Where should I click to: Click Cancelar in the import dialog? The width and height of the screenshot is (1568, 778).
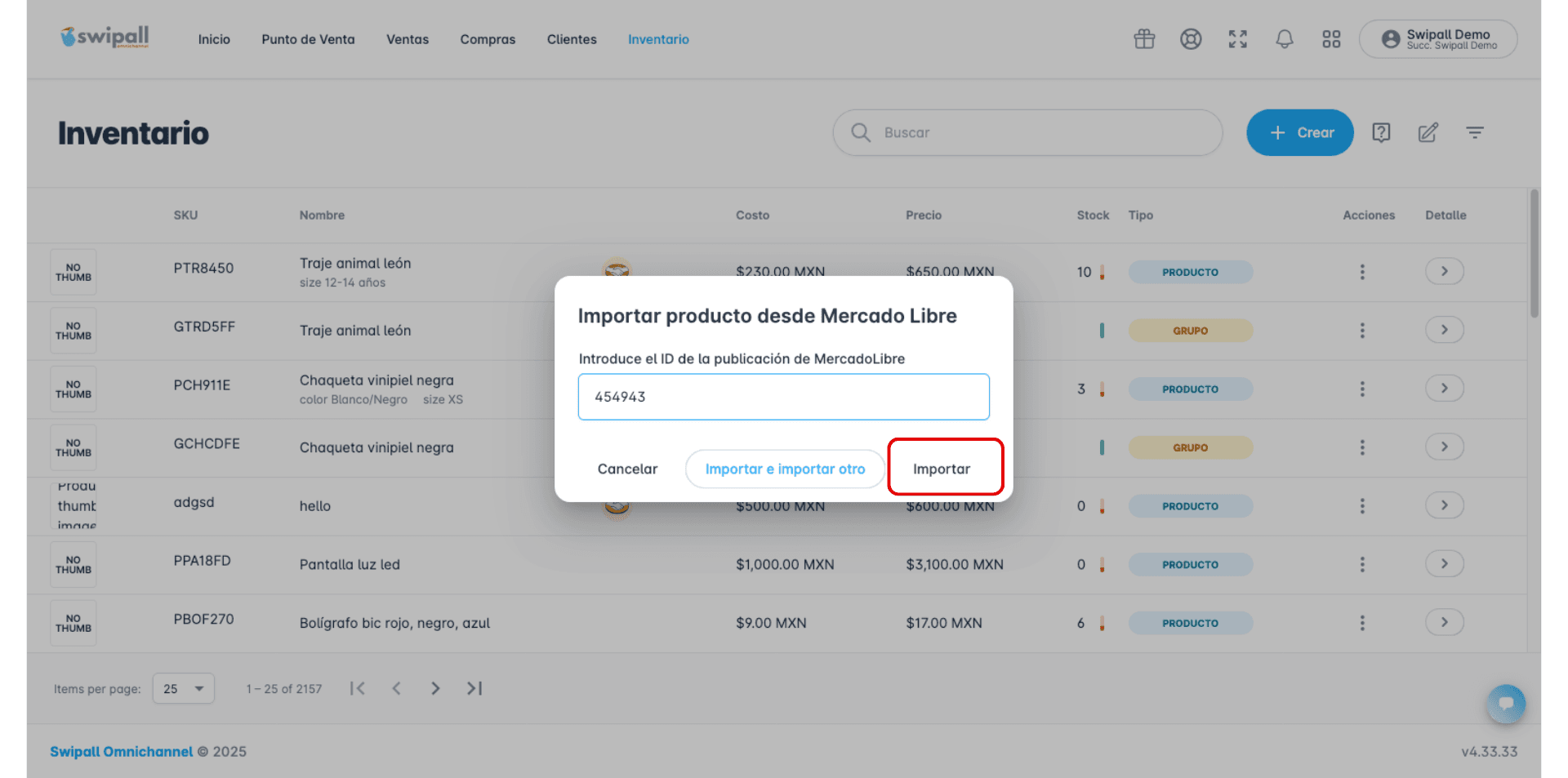point(627,469)
